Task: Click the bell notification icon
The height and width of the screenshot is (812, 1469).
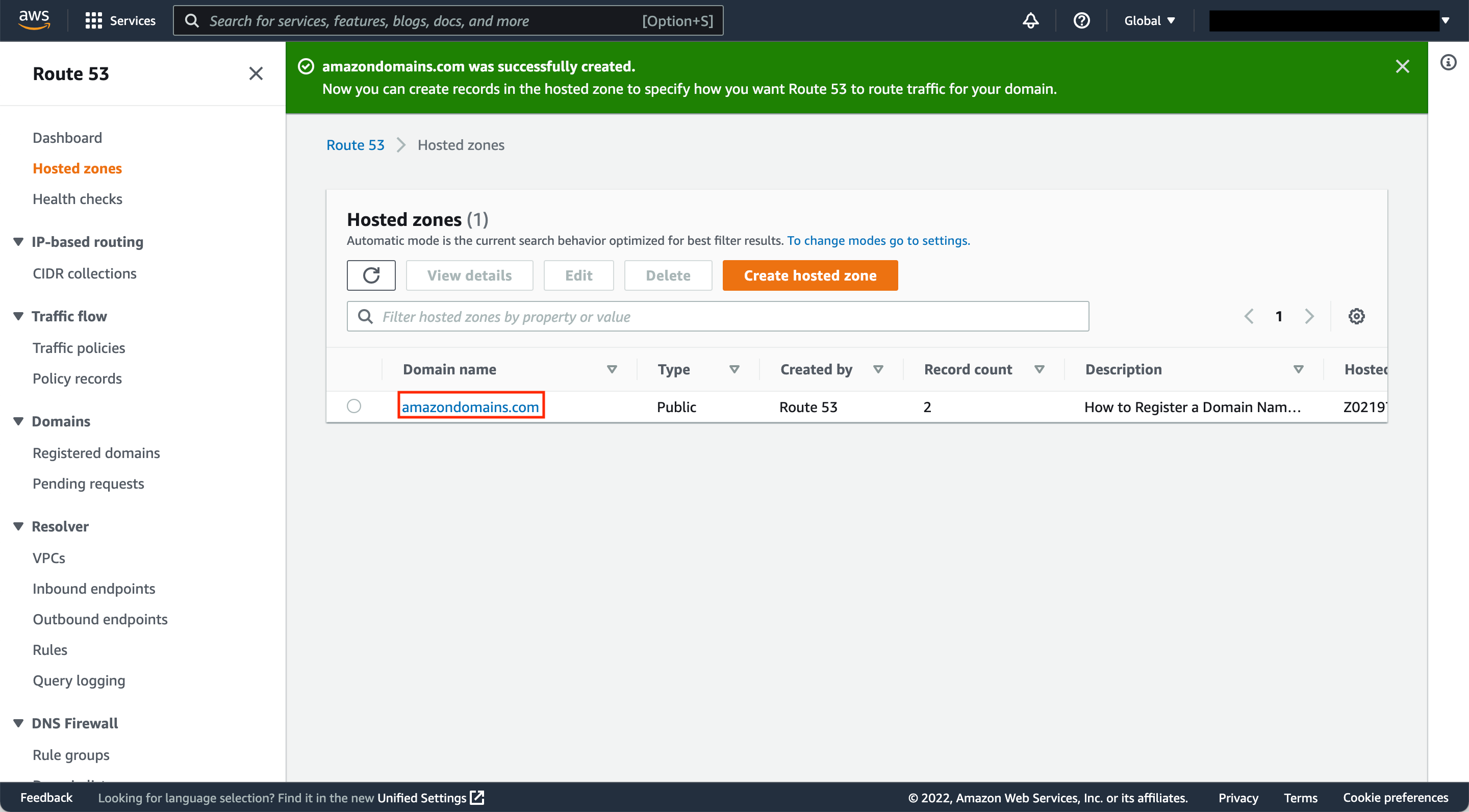Action: [1031, 20]
